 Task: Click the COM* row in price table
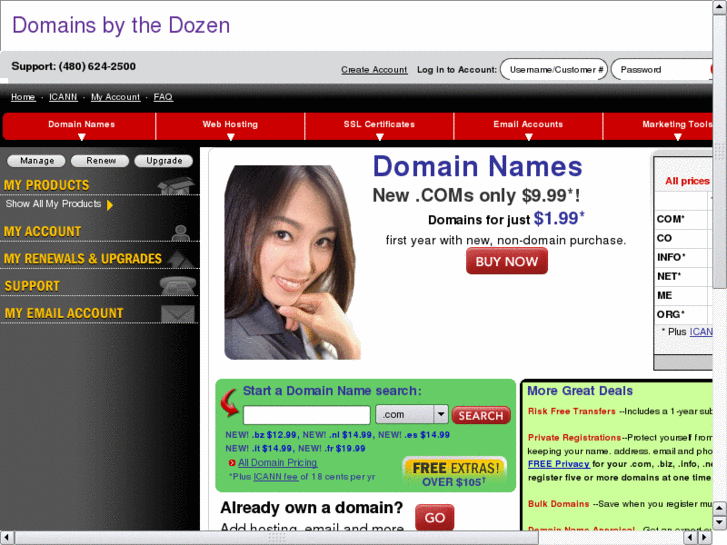[x=684, y=219]
